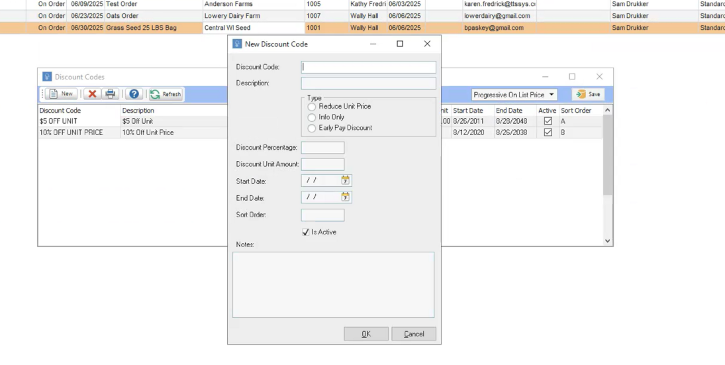
Task: Toggle Active checkbox for $5 OFF UNIT
Action: (x=548, y=121)
